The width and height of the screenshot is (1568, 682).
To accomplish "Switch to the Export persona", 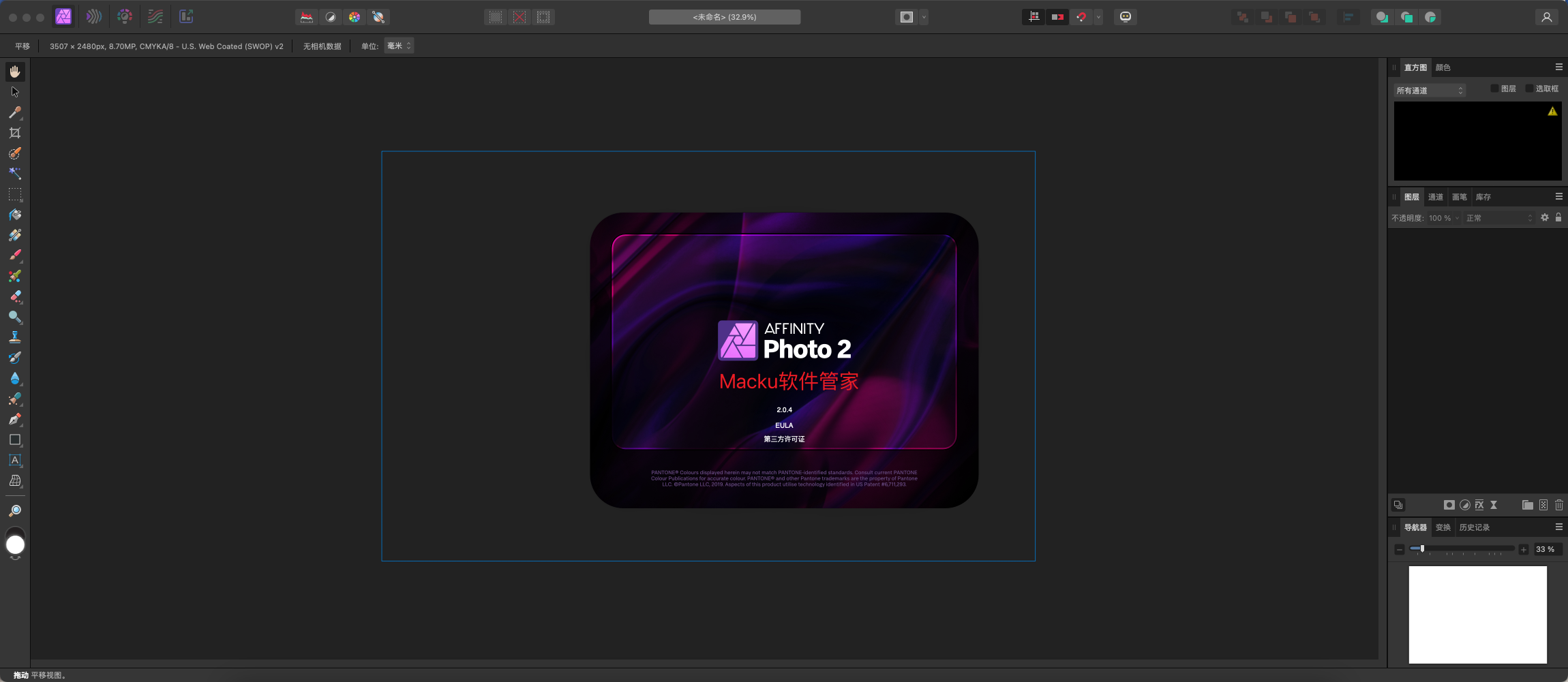I will (186, 17).
